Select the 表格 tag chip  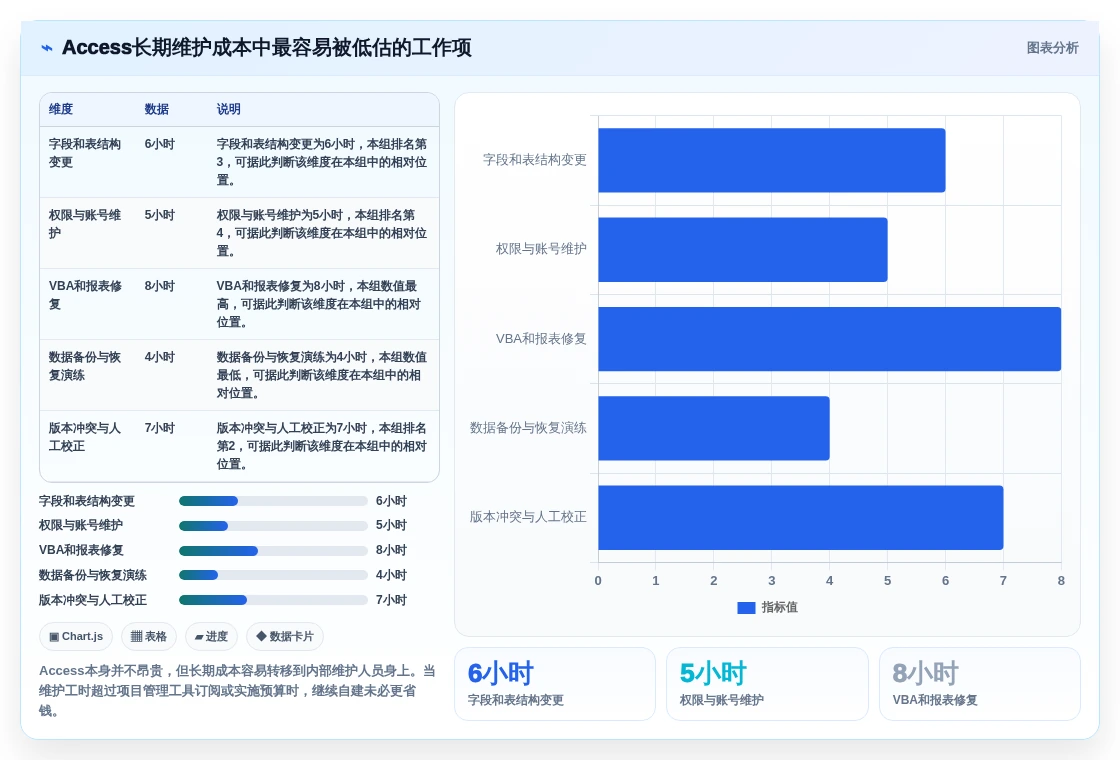[x=149, y=636]
